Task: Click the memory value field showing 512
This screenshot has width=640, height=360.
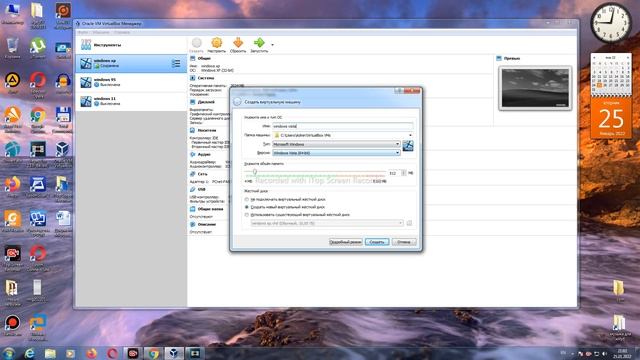Action: pos(394,173)
